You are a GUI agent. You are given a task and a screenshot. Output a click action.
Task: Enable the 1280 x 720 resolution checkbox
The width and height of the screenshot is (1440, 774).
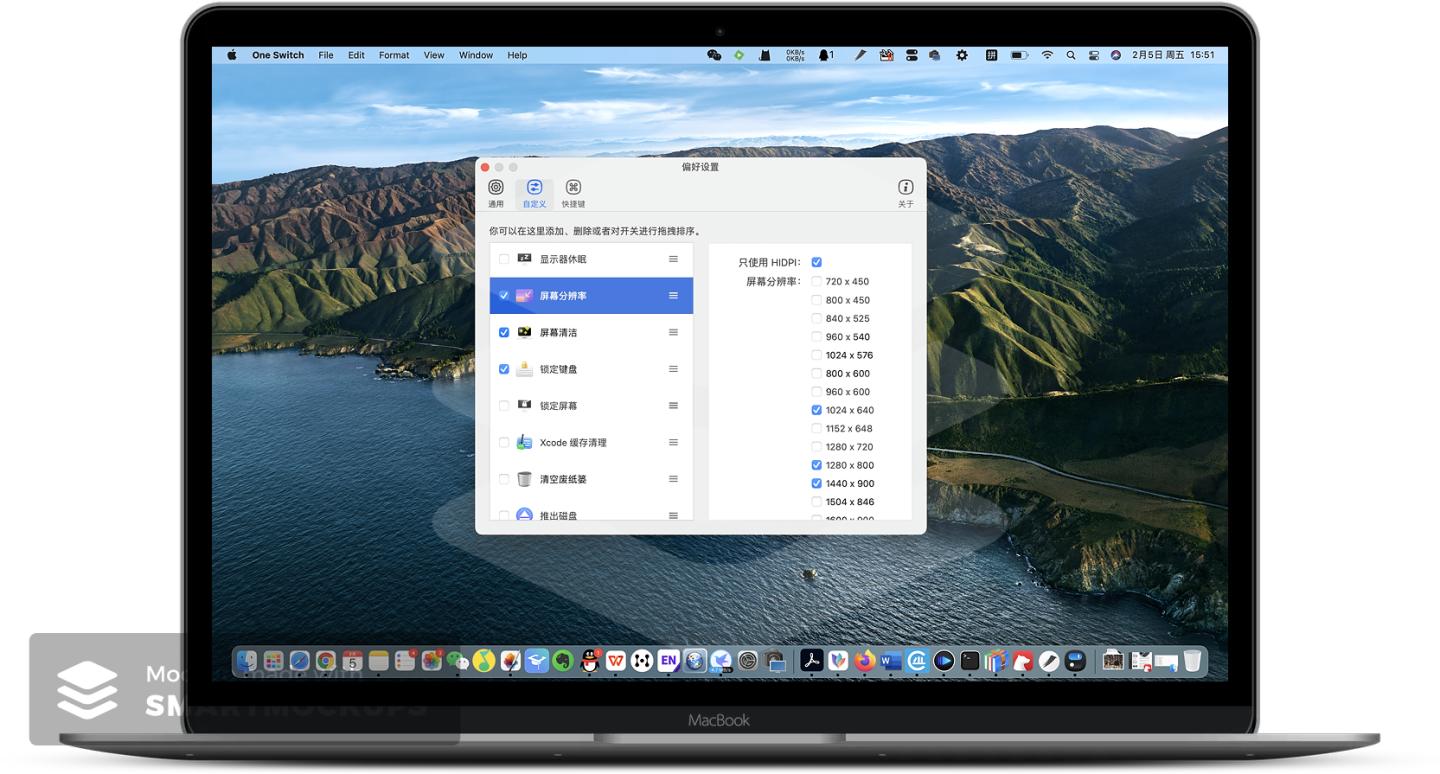click(x=817, y=446)
